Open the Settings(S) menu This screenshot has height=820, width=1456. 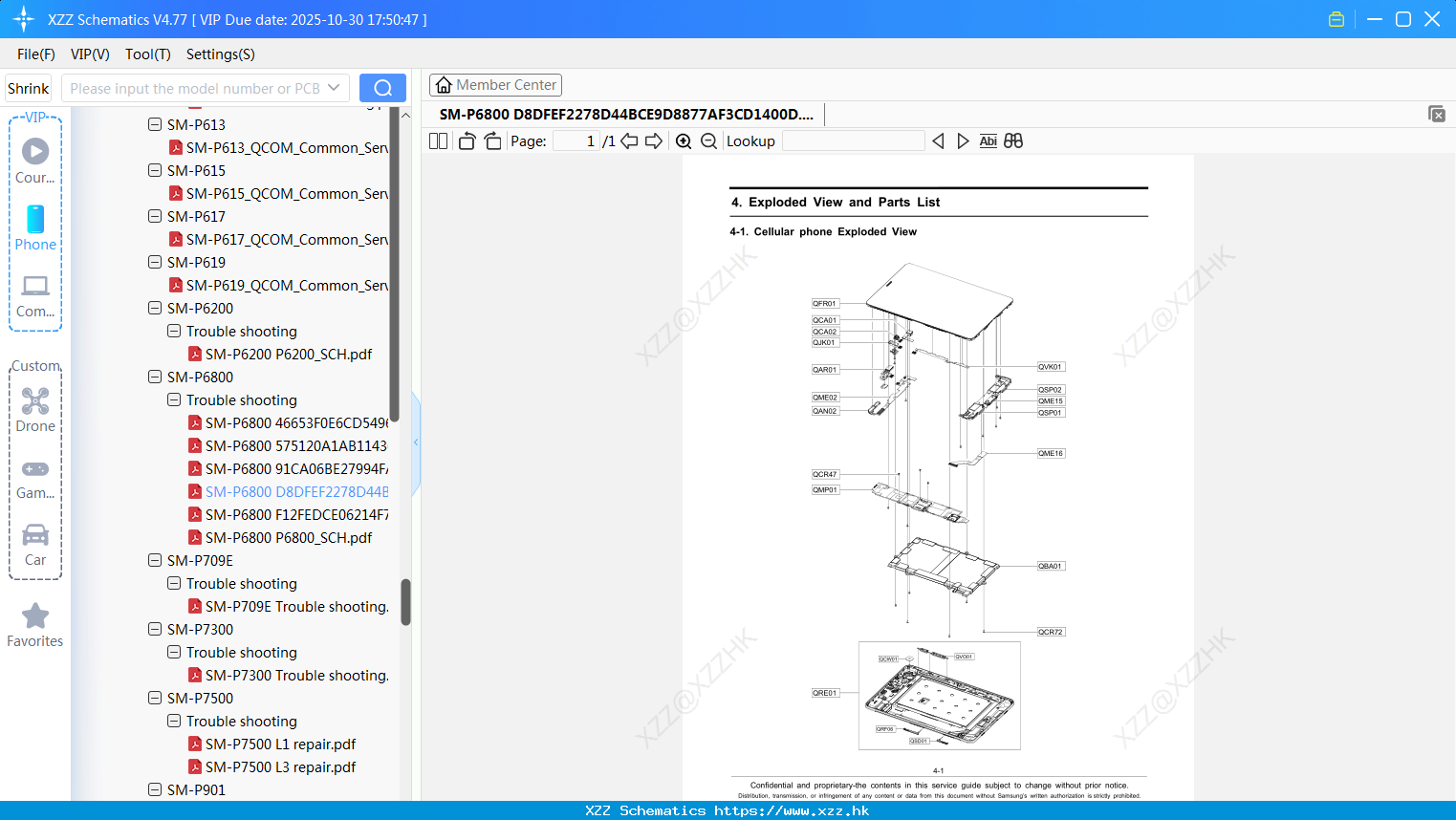(221, 54)
